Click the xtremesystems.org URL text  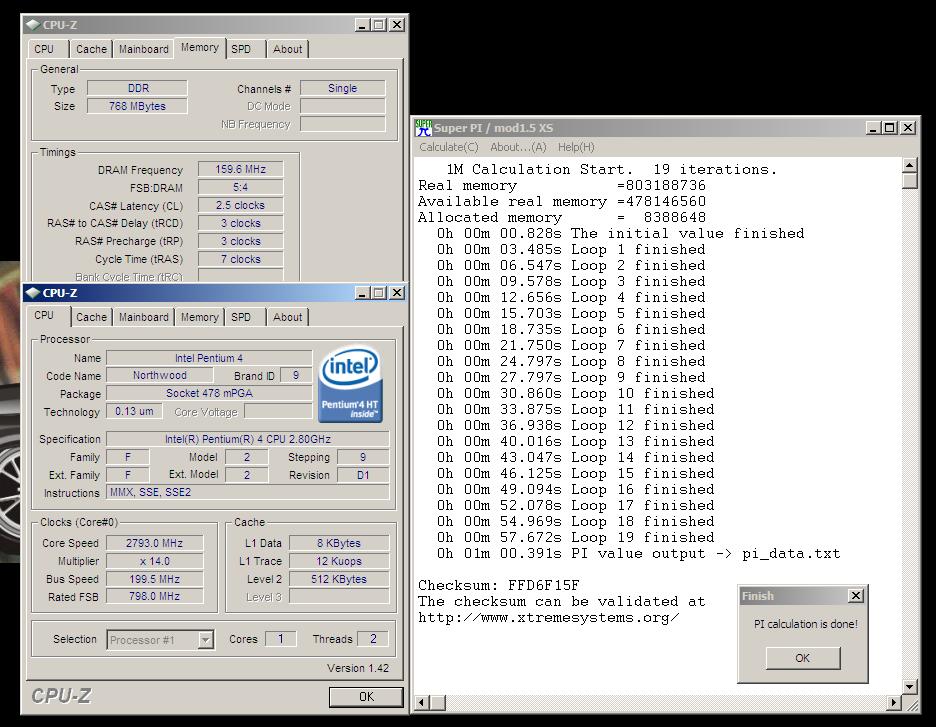pos(549,618)
